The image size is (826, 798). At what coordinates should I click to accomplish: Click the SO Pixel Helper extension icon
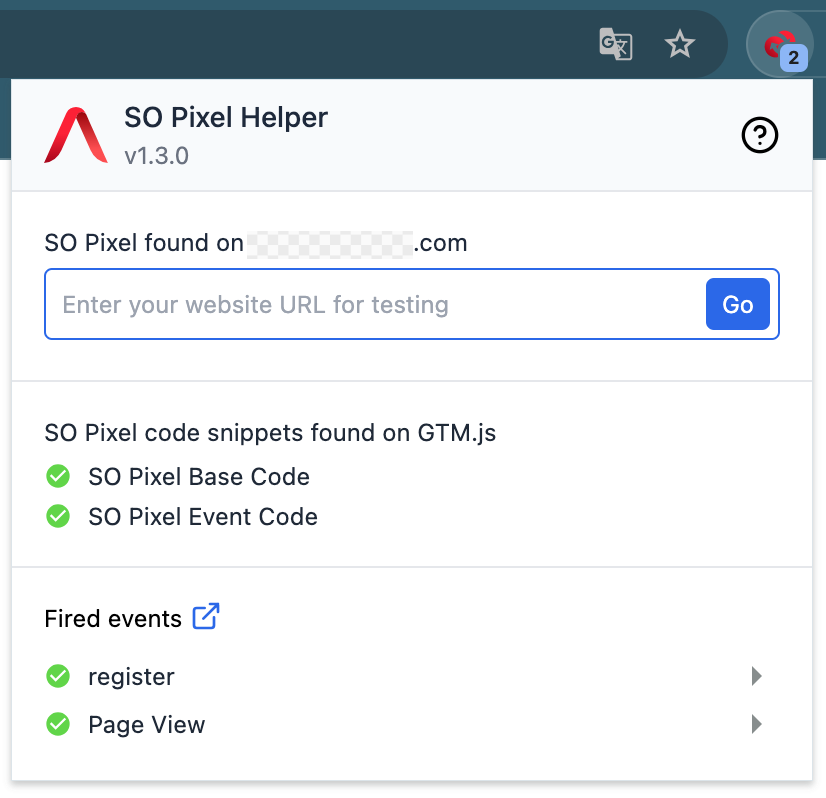coord(780,46)
